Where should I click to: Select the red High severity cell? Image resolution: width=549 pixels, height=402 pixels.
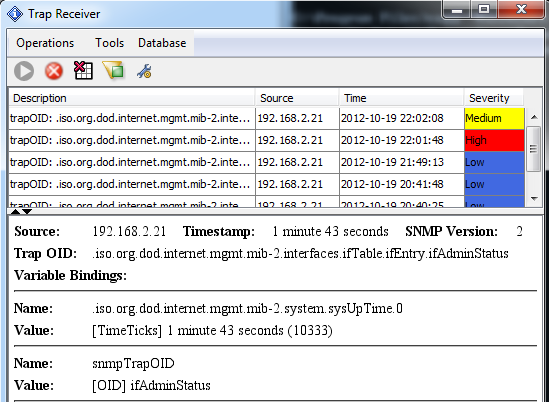coord(494,140)
